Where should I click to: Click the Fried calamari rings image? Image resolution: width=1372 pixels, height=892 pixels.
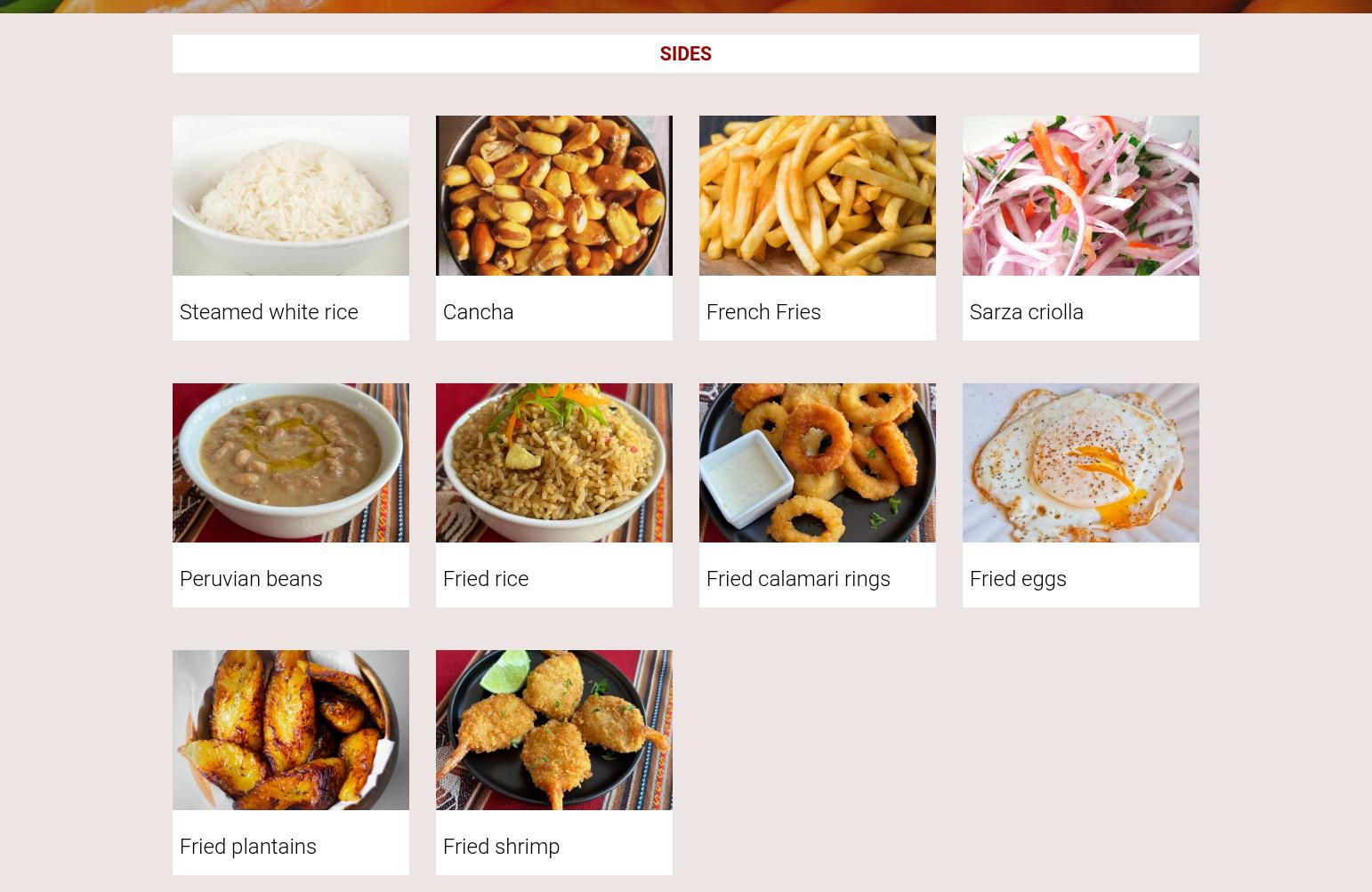pyautogui.click(x=818, y=462)
